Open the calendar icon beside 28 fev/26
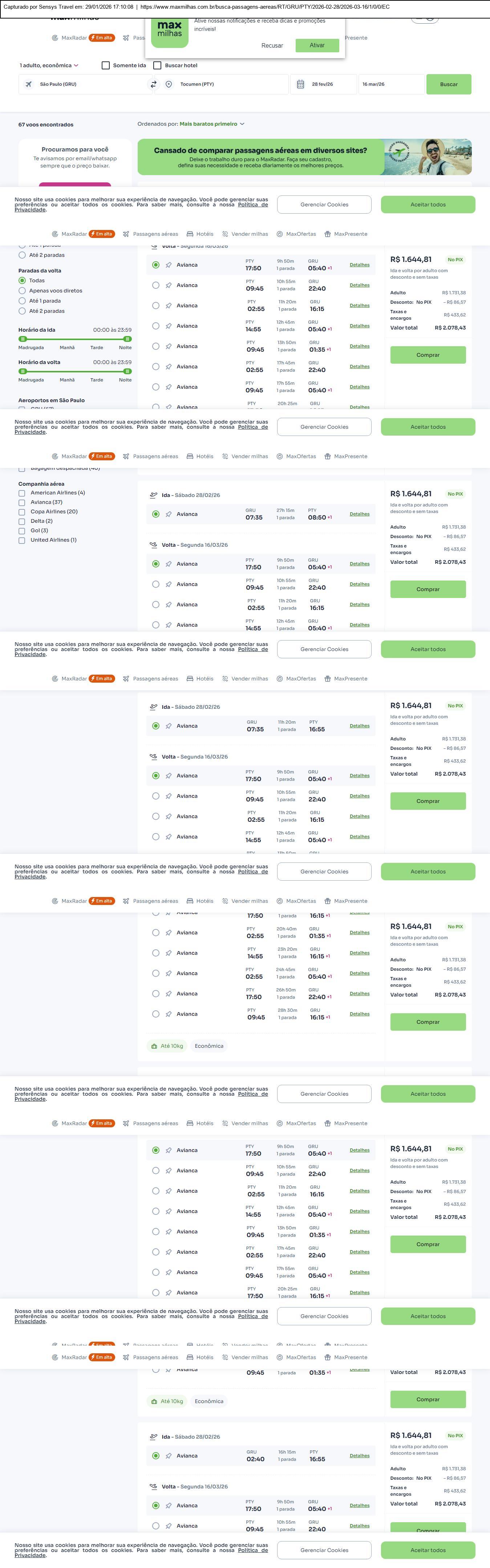The width and height of the screenshot is (490, 1568). [300, 85]
